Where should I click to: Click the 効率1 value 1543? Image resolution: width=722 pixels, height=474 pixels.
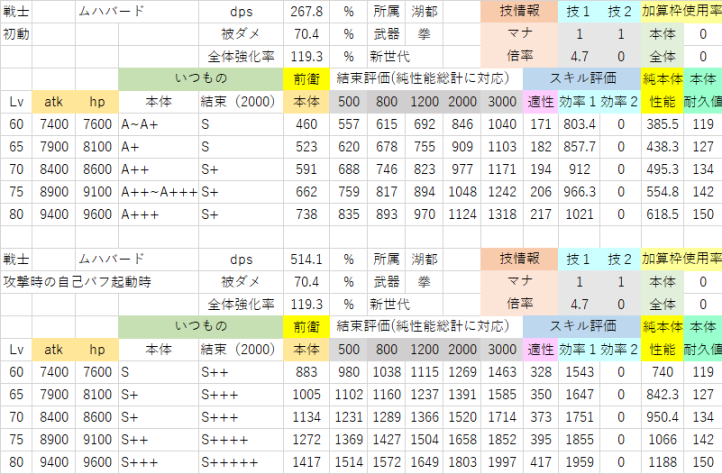[x=579, y=372]
